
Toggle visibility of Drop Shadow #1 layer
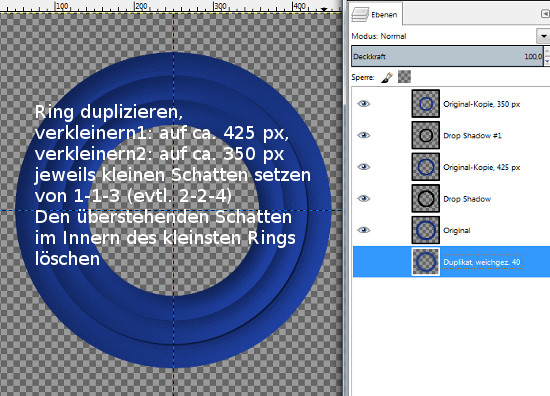point(363,135)
